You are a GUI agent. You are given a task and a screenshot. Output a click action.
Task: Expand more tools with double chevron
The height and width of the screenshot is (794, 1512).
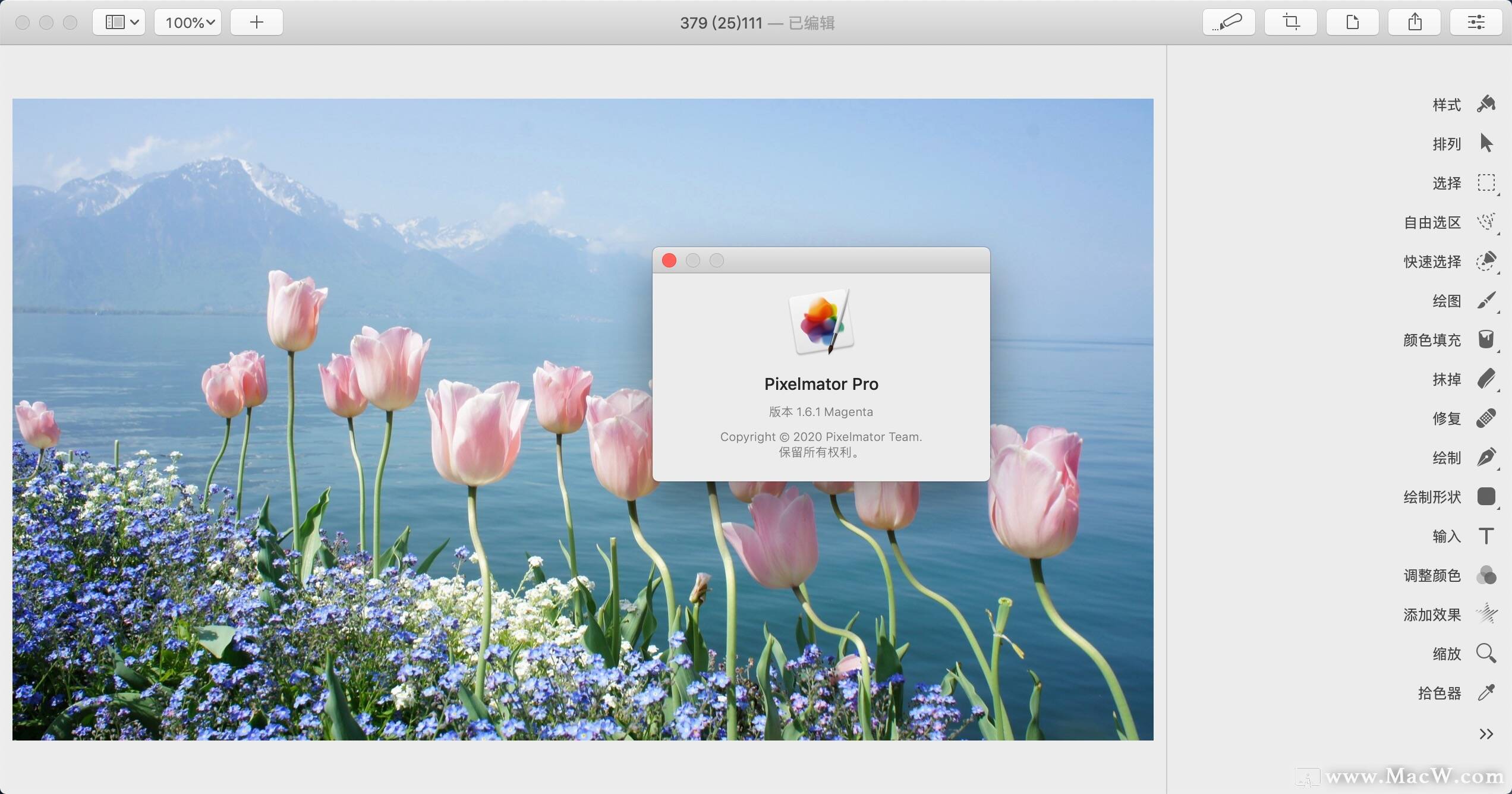[x=1486, y=734]
